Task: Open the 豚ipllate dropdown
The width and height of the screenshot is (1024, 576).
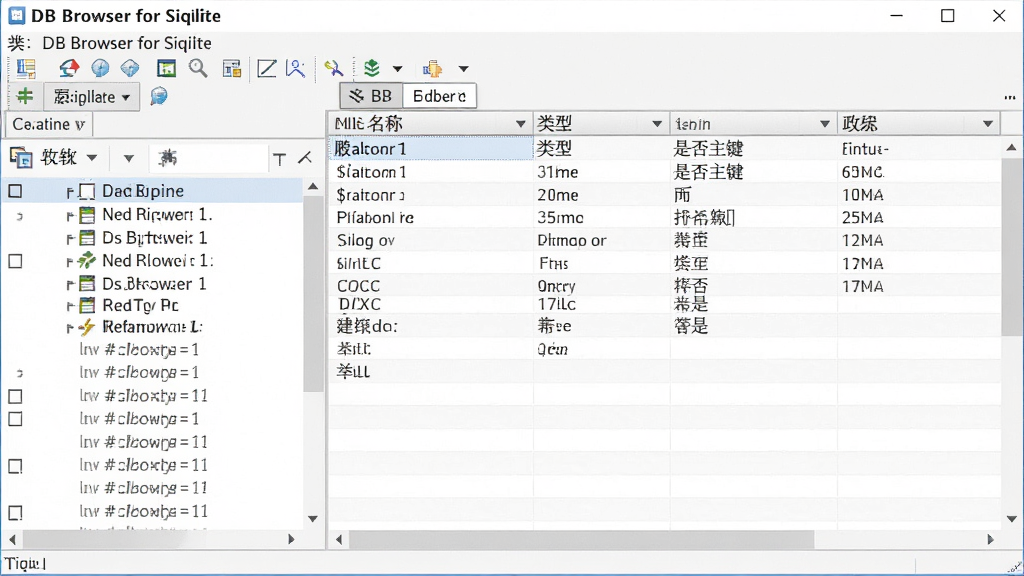Action: [91, 97]
